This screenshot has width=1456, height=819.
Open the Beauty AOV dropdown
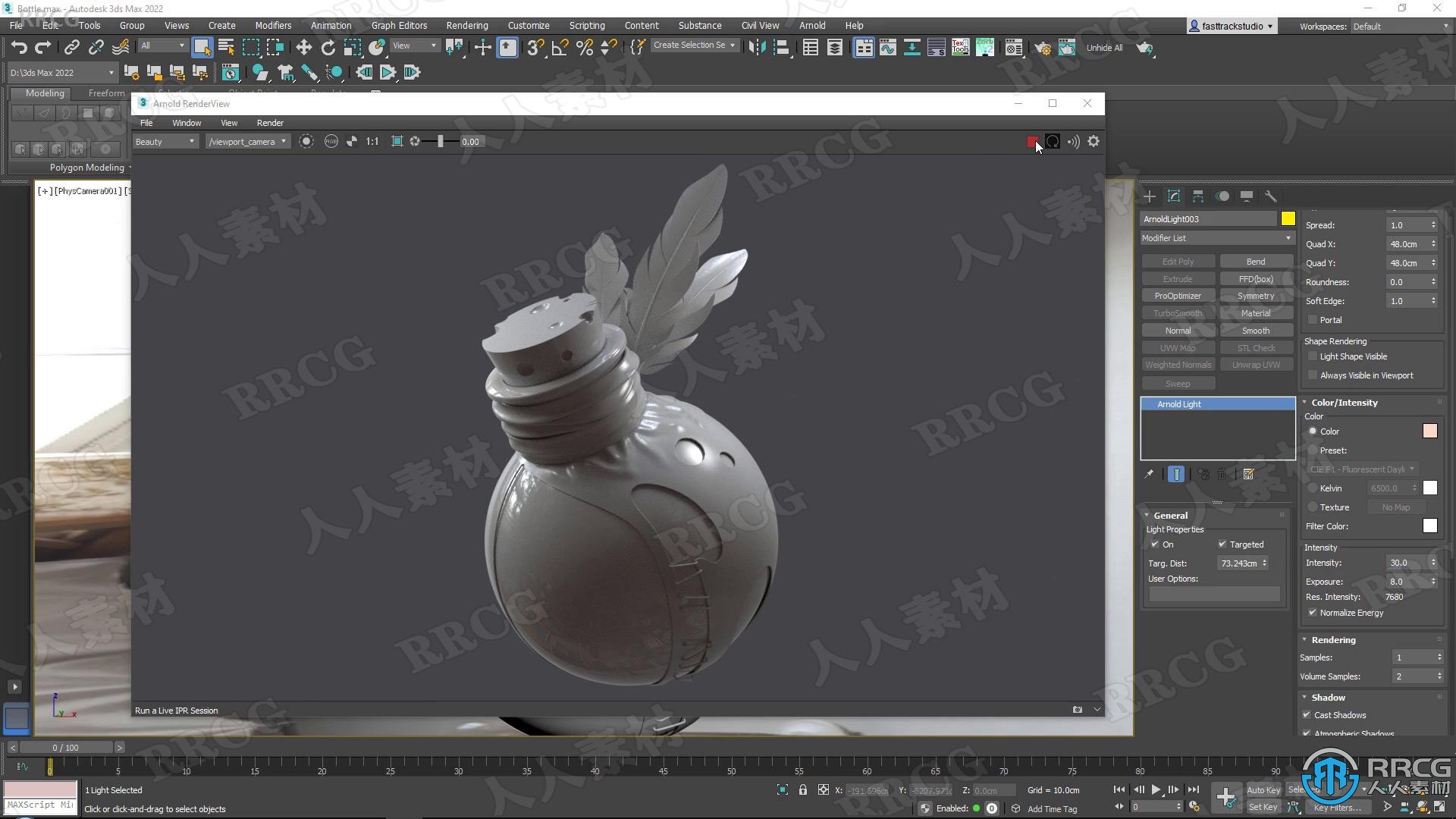(x=165, y=142)
